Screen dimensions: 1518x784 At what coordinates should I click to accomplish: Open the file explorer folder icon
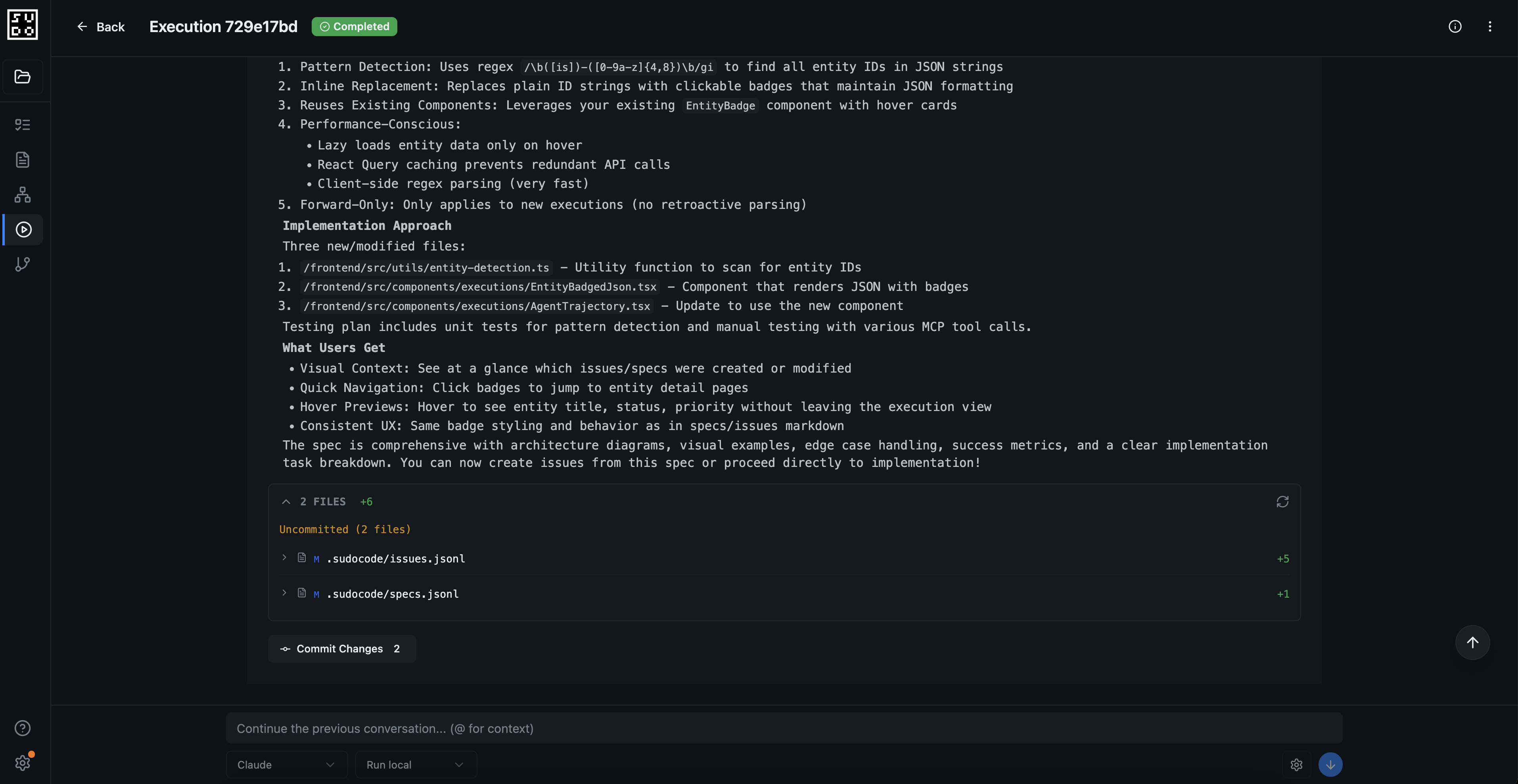(22, 76)
